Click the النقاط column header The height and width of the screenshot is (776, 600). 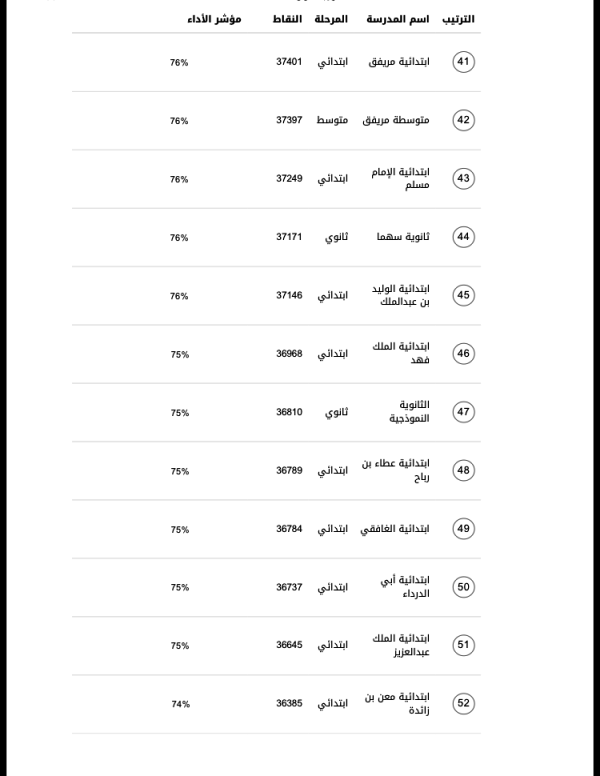point(287,19)
